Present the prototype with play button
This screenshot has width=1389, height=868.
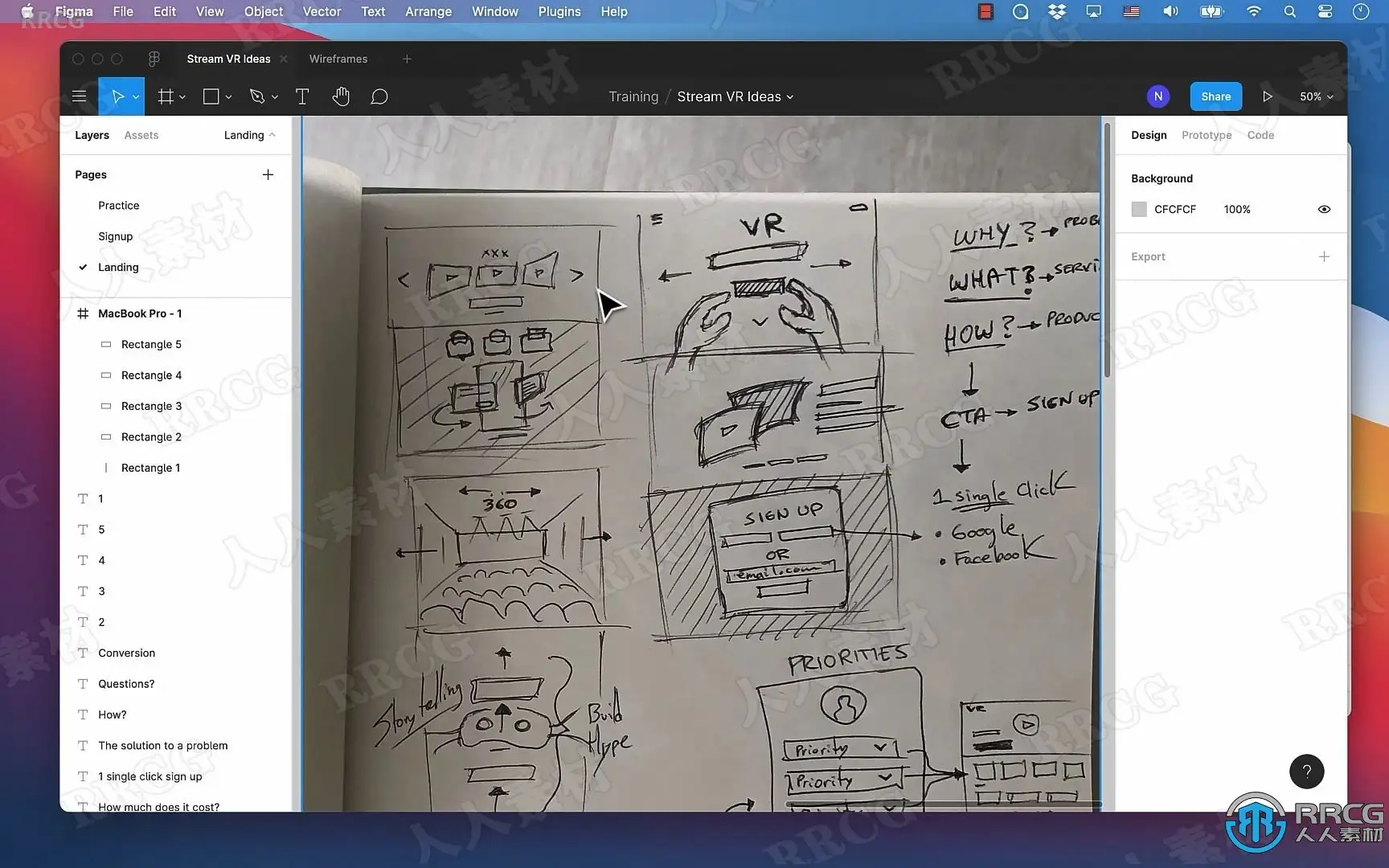pyautogui.click(x=1268, y=96)
